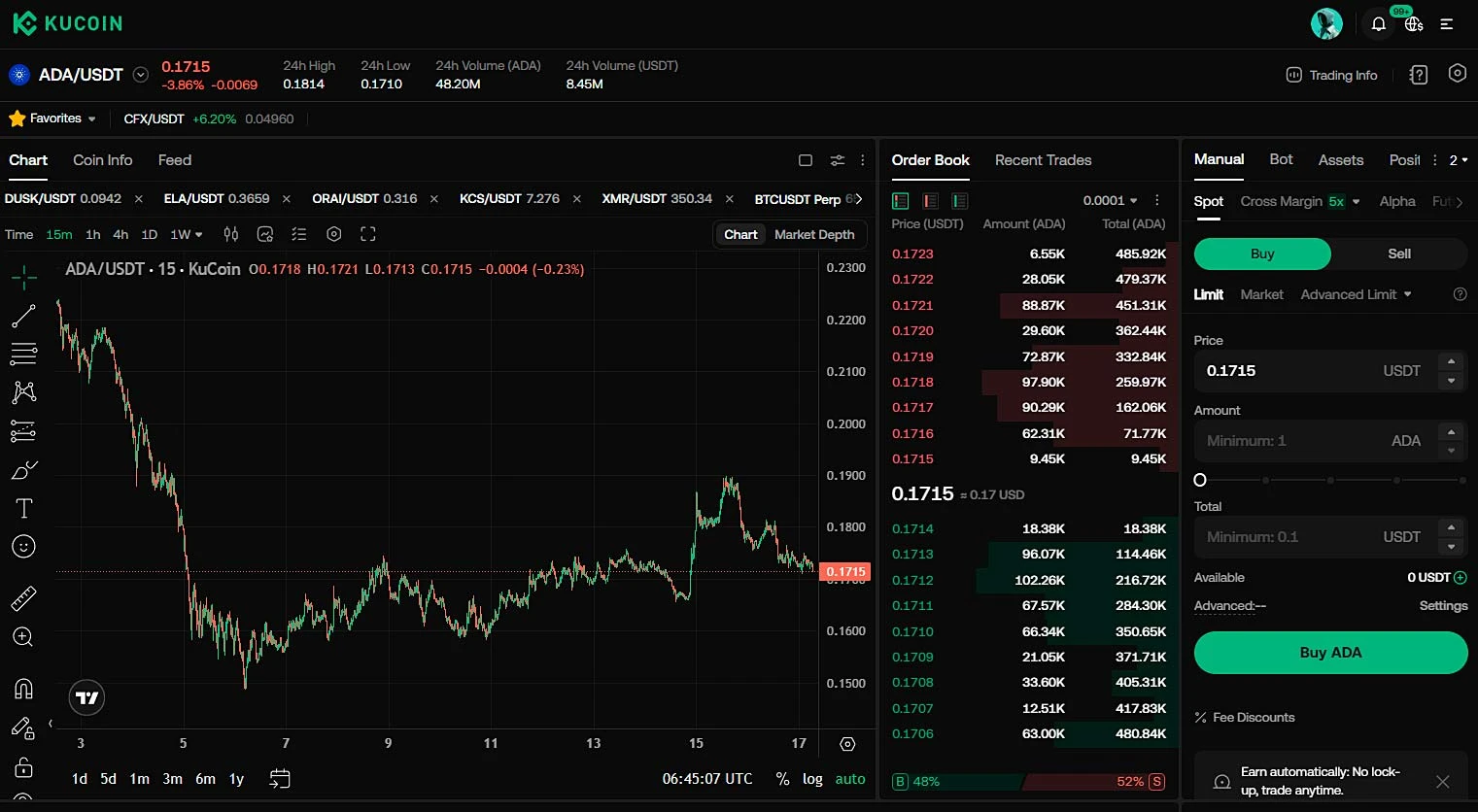Open Fee Discounts link
The width and height of the screenshot is (1478, 812).
click(x=1245, y=718)
